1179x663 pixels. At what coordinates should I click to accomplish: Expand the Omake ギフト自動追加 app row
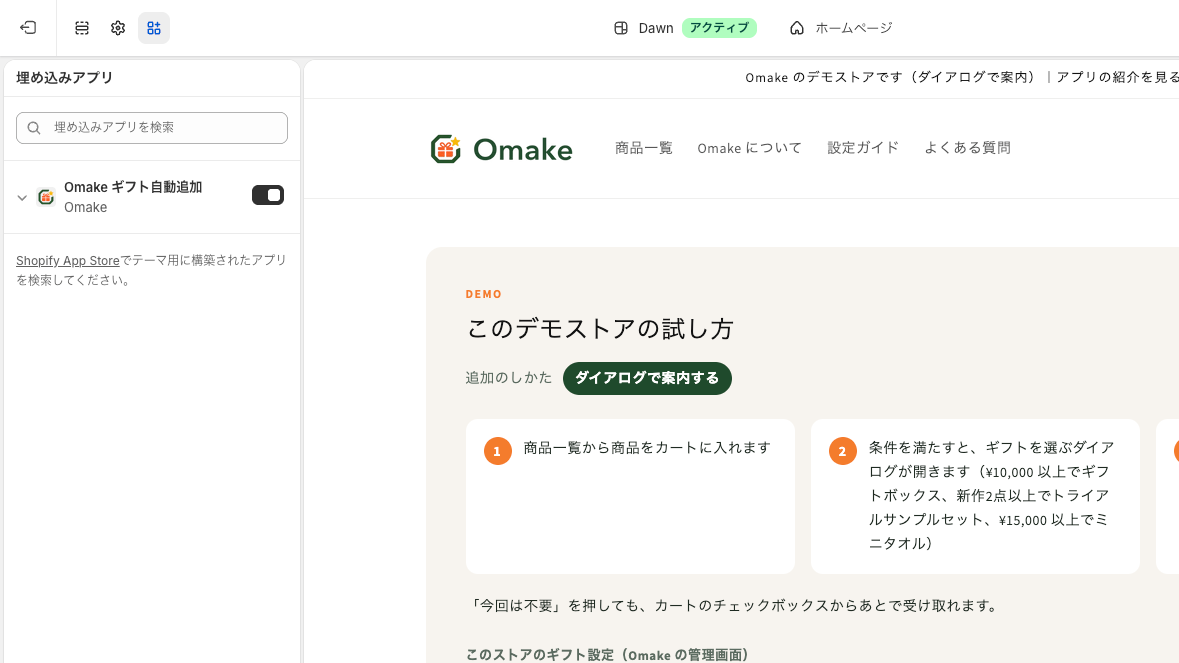(22, 198)
